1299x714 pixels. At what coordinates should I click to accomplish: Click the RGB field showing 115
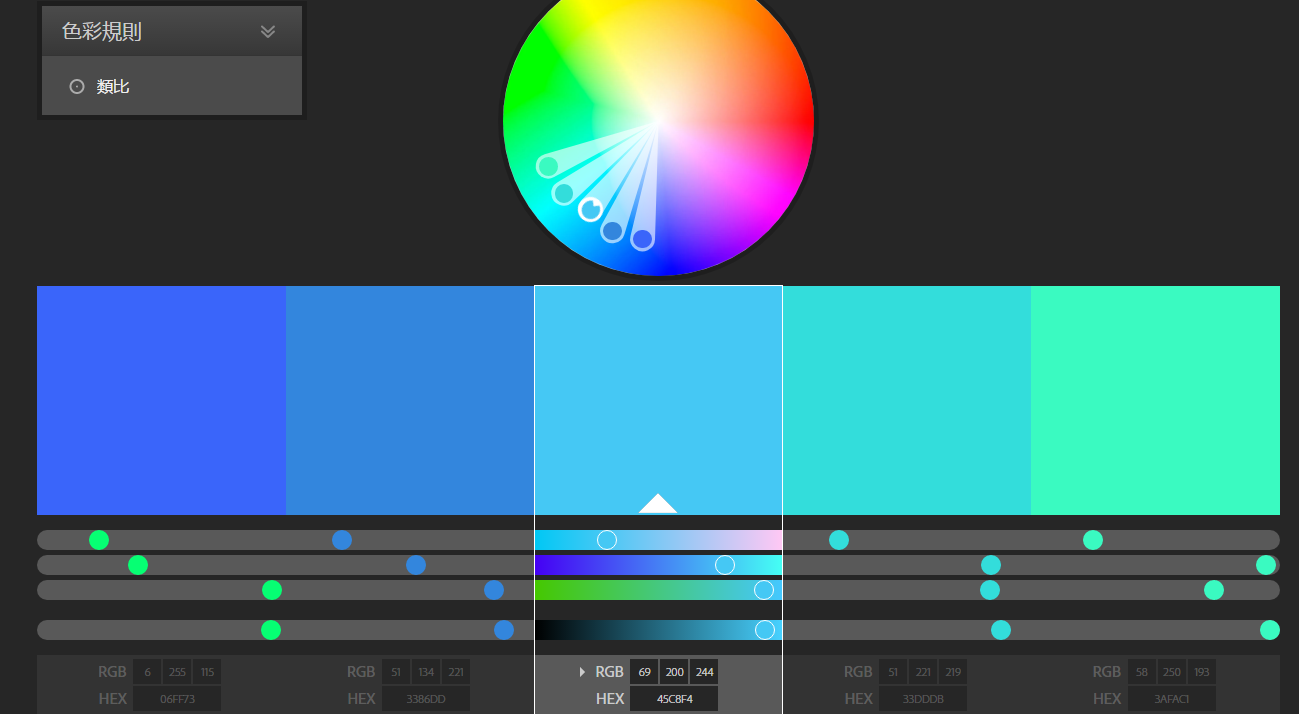(207, 672)
